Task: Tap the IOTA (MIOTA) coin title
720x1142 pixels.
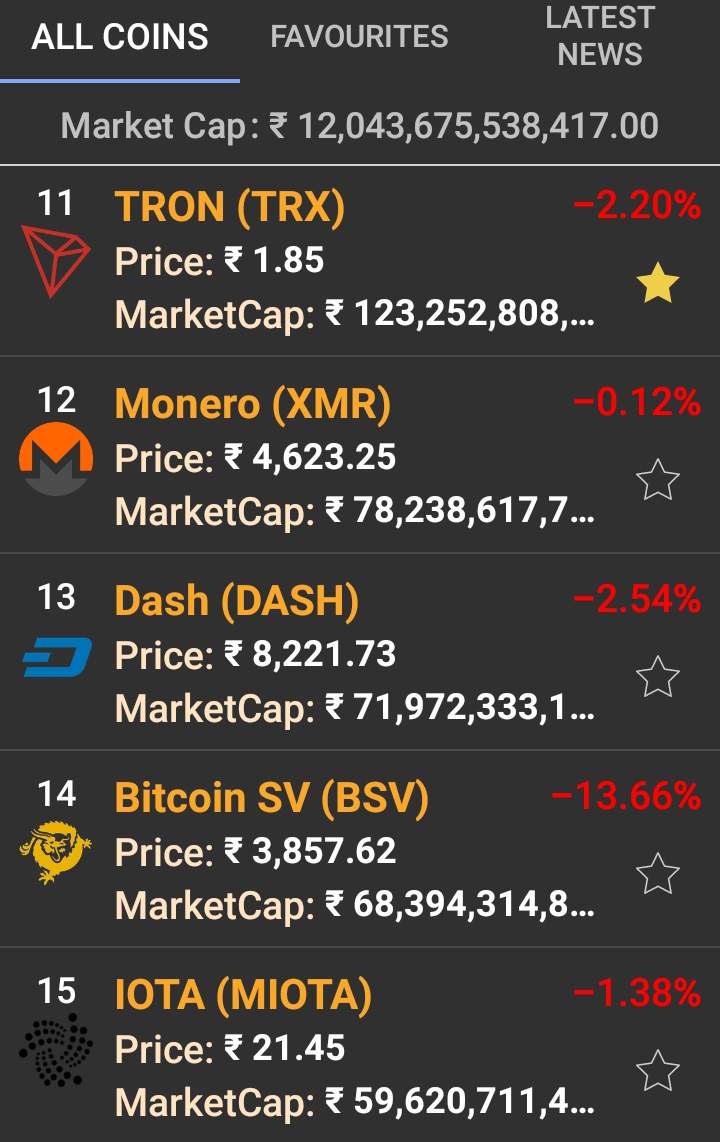Action: point(244,994)
